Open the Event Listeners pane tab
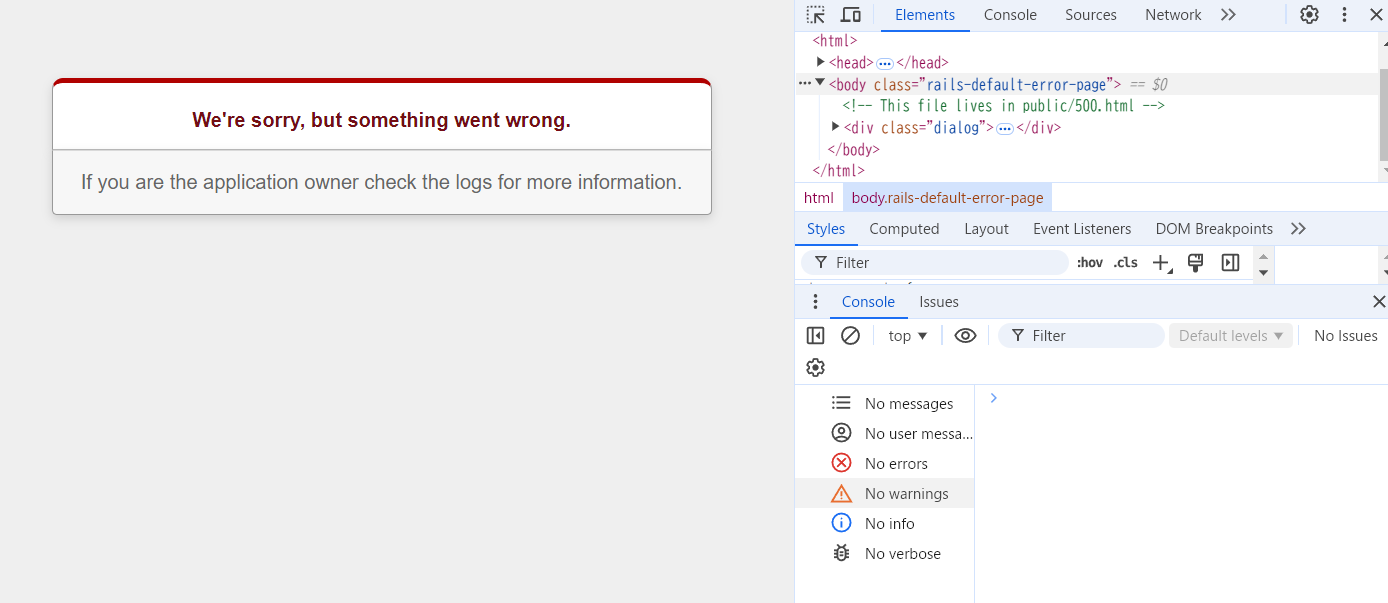Screen dimensions: 1388x603 tap(1082, 229)
